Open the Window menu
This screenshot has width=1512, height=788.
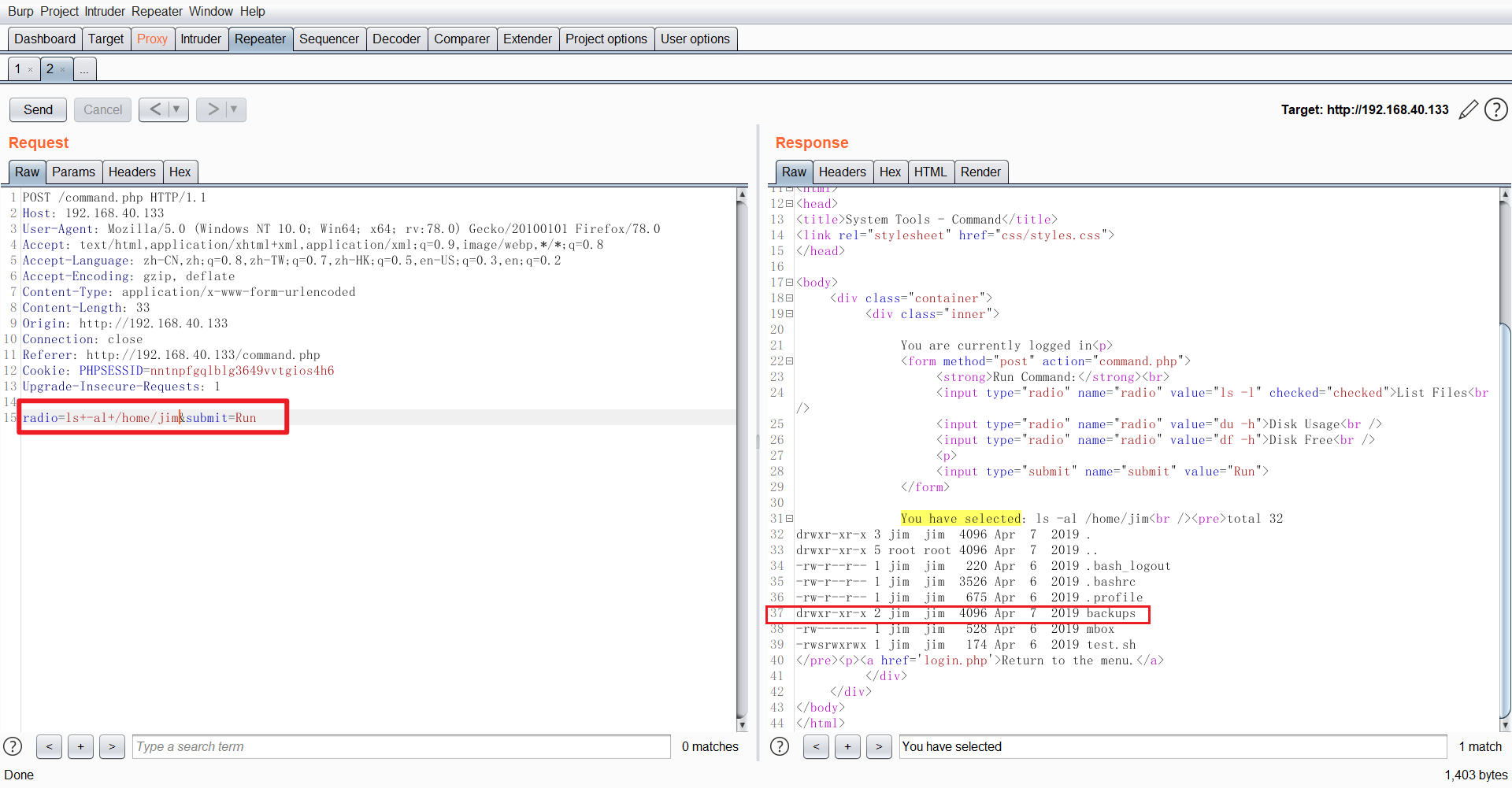pyautogui.click(x=211, y=11)
